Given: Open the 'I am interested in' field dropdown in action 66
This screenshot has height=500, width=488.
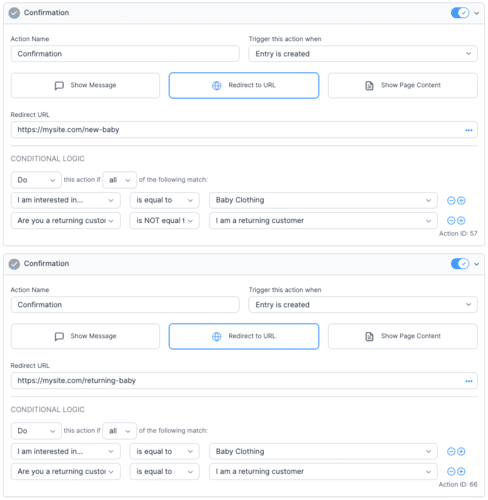Looking at the screenshot, I should [x=66, y=452].
